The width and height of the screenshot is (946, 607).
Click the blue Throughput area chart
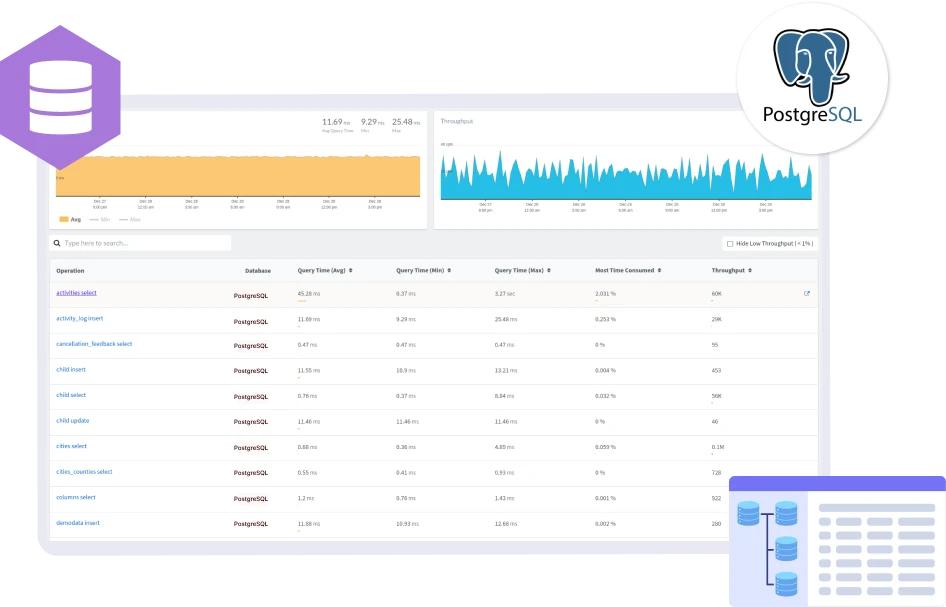(x=626, y=177)
